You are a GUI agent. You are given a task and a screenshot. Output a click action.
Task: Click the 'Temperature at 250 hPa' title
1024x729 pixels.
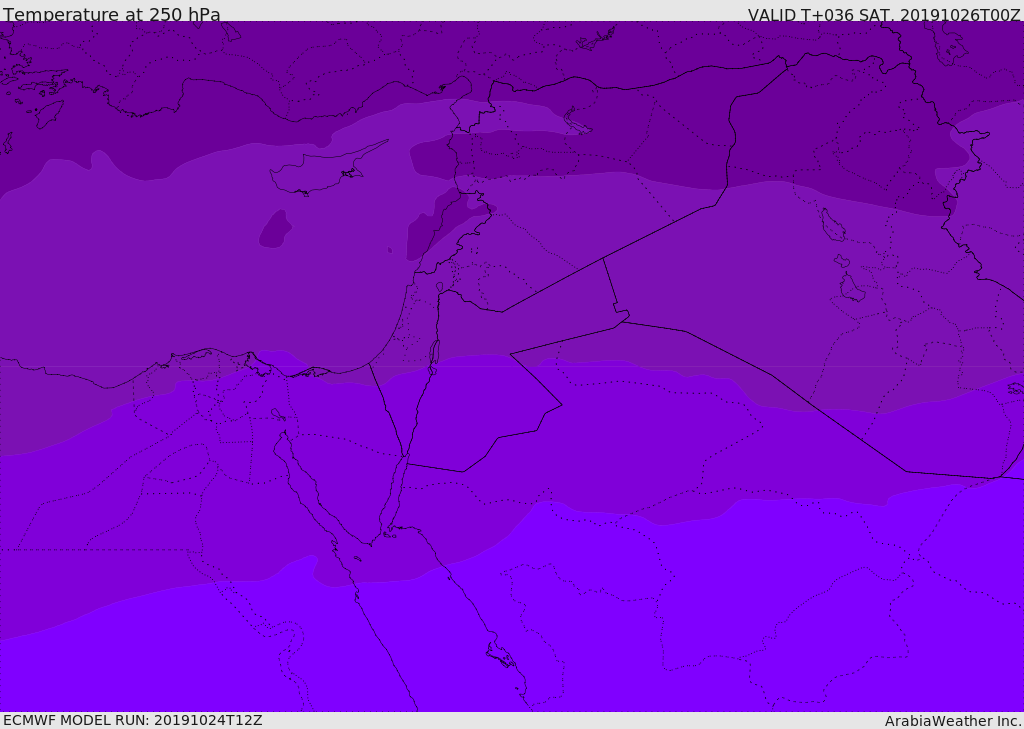click(112, 14)
